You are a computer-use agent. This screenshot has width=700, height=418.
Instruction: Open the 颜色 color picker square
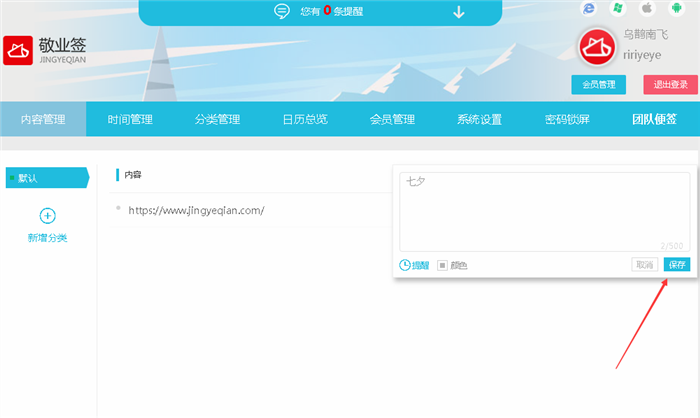point(442,265)
